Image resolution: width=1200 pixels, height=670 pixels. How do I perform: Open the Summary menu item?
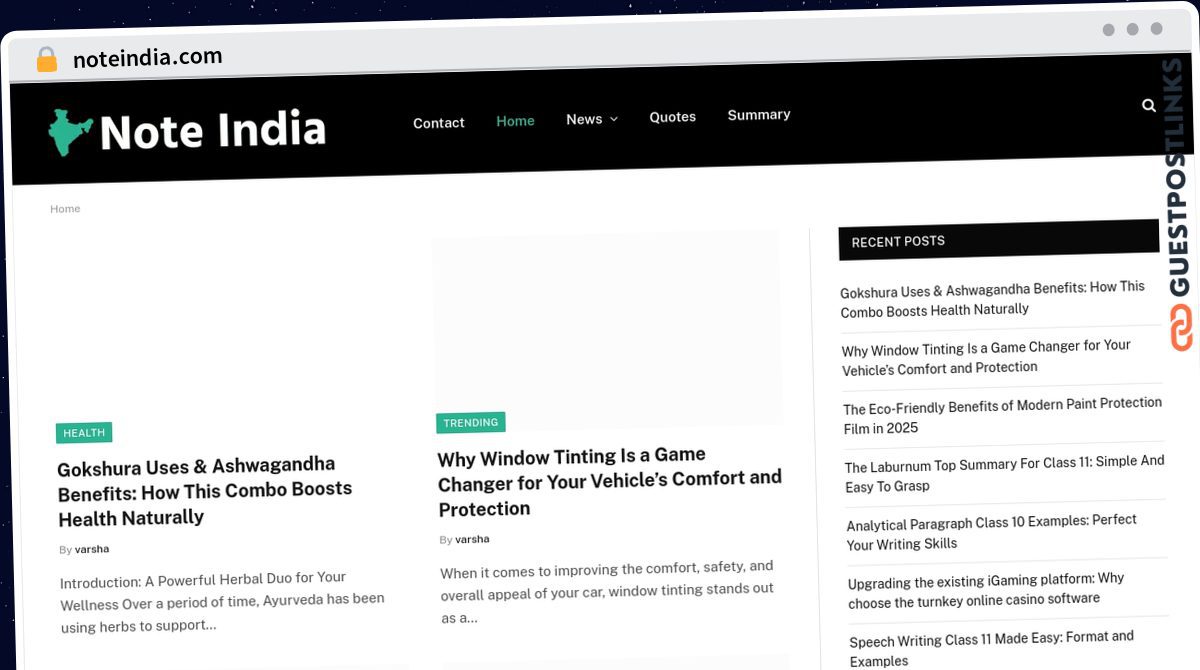tap(758, 115)
